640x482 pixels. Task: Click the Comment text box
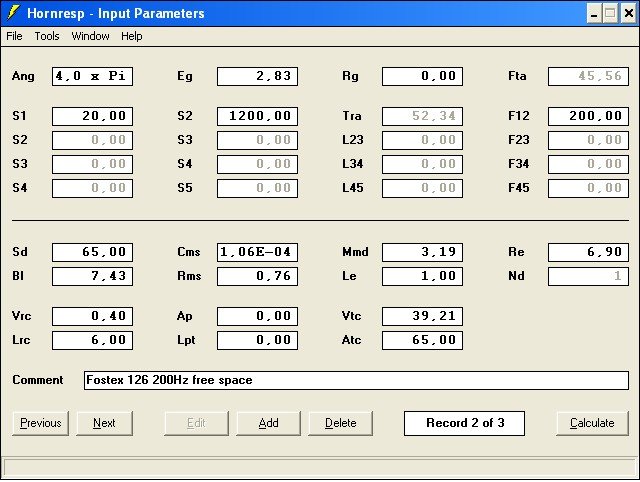coord(356,380)
